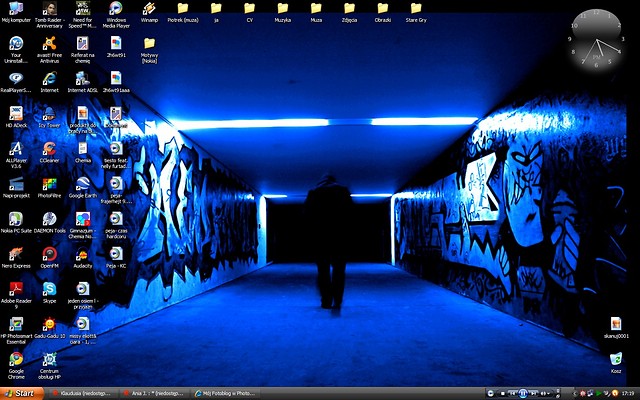Open avast! Free Antivirus icon
640x400 pixels.
pos(49,50)
